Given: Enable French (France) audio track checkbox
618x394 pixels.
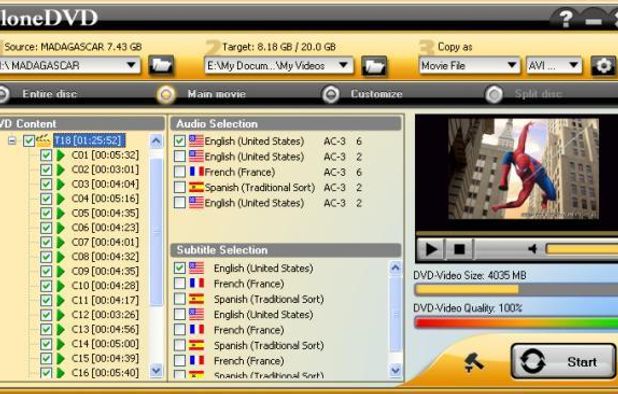Looking at the screenshot, I should pyautogui.click(x=180, y=172).
